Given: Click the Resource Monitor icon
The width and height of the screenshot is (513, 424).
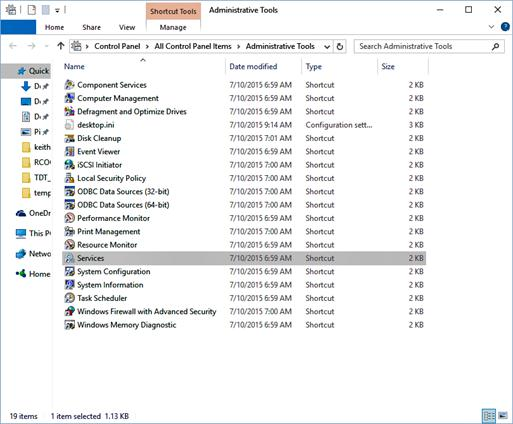Looking at the screenshot, I should coord(69,245).
